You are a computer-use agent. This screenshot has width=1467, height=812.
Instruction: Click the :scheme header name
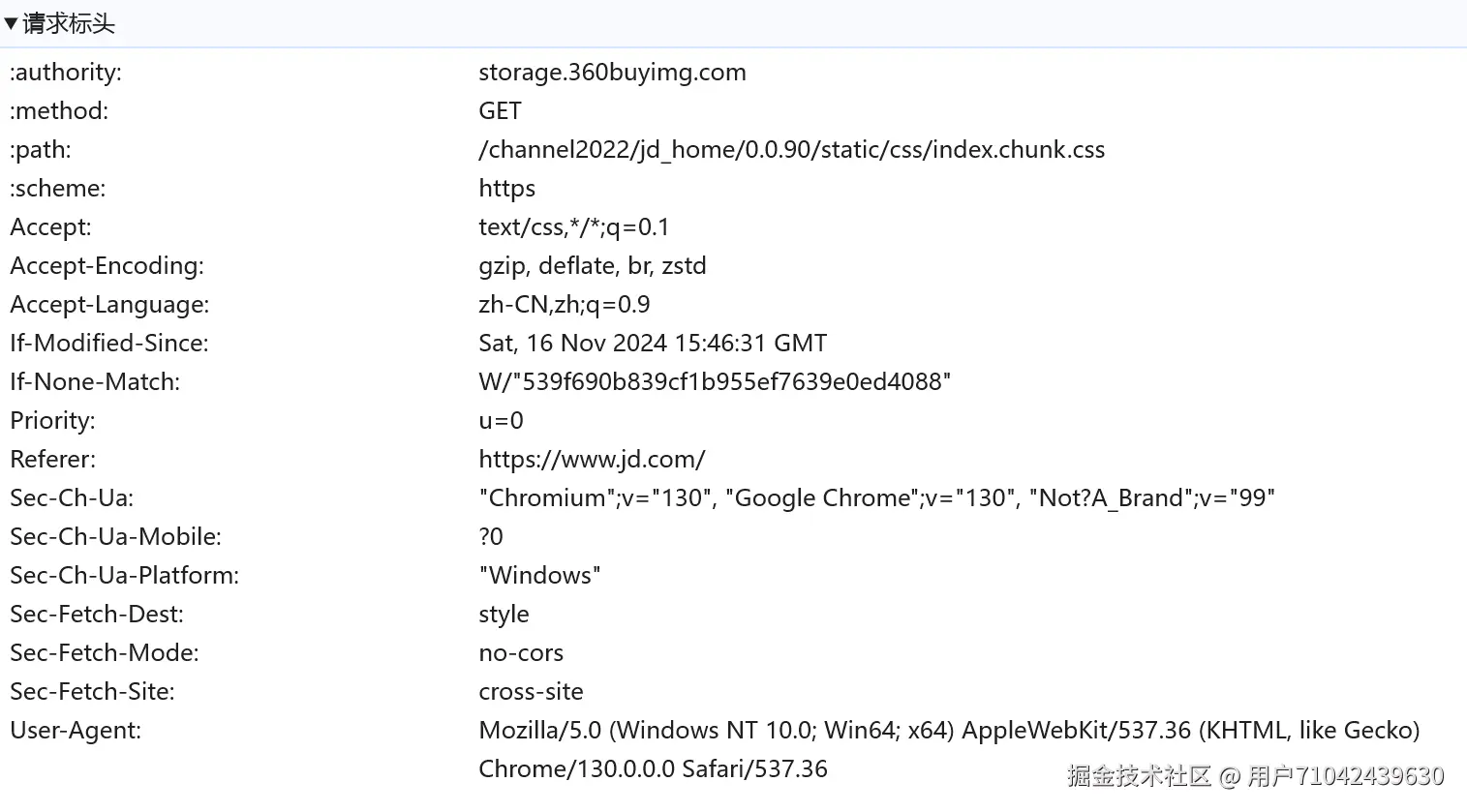pos(58,189)
